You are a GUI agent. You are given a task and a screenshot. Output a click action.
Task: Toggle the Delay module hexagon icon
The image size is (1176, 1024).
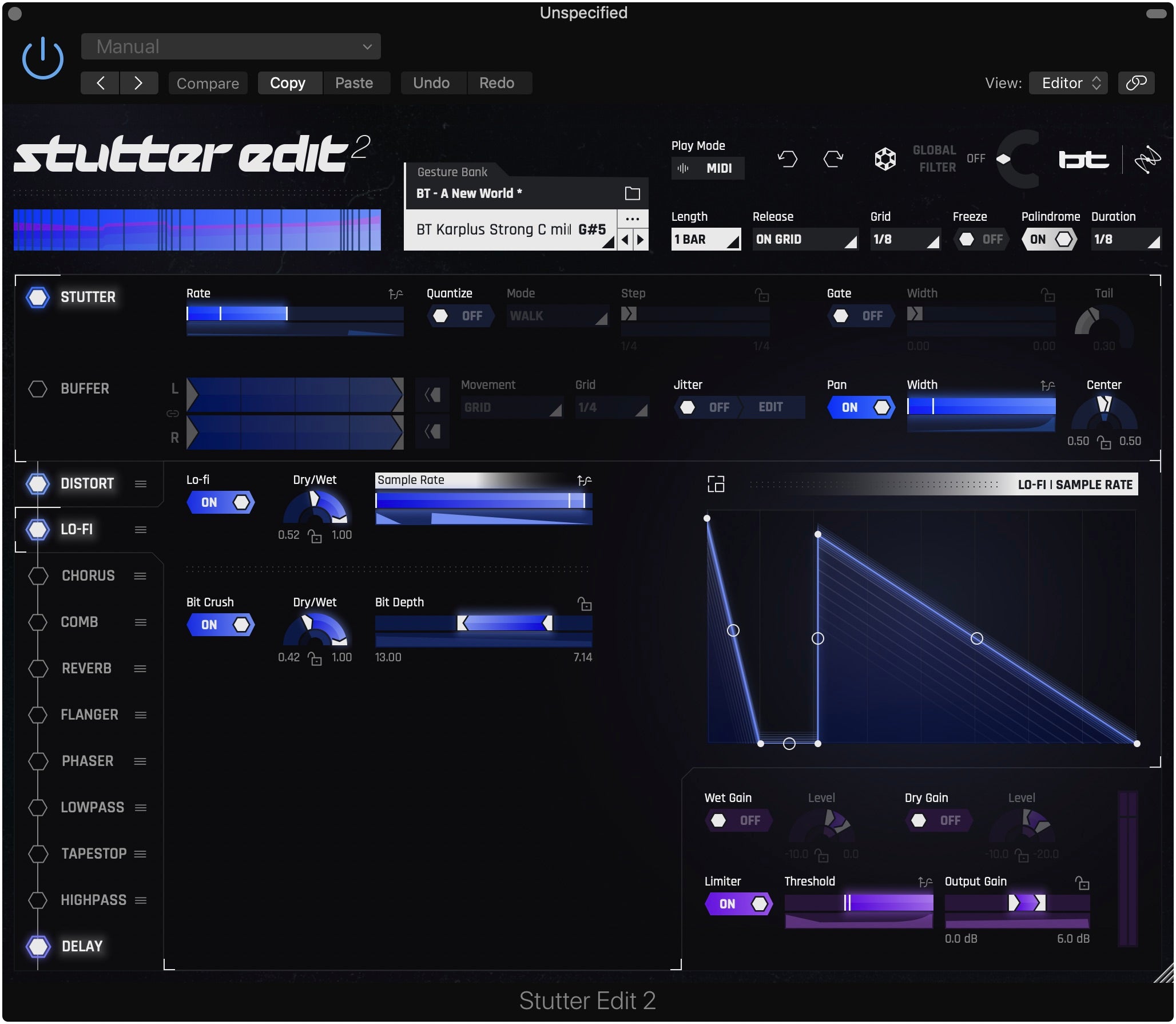pyautogui.click(x=38, y=946)
